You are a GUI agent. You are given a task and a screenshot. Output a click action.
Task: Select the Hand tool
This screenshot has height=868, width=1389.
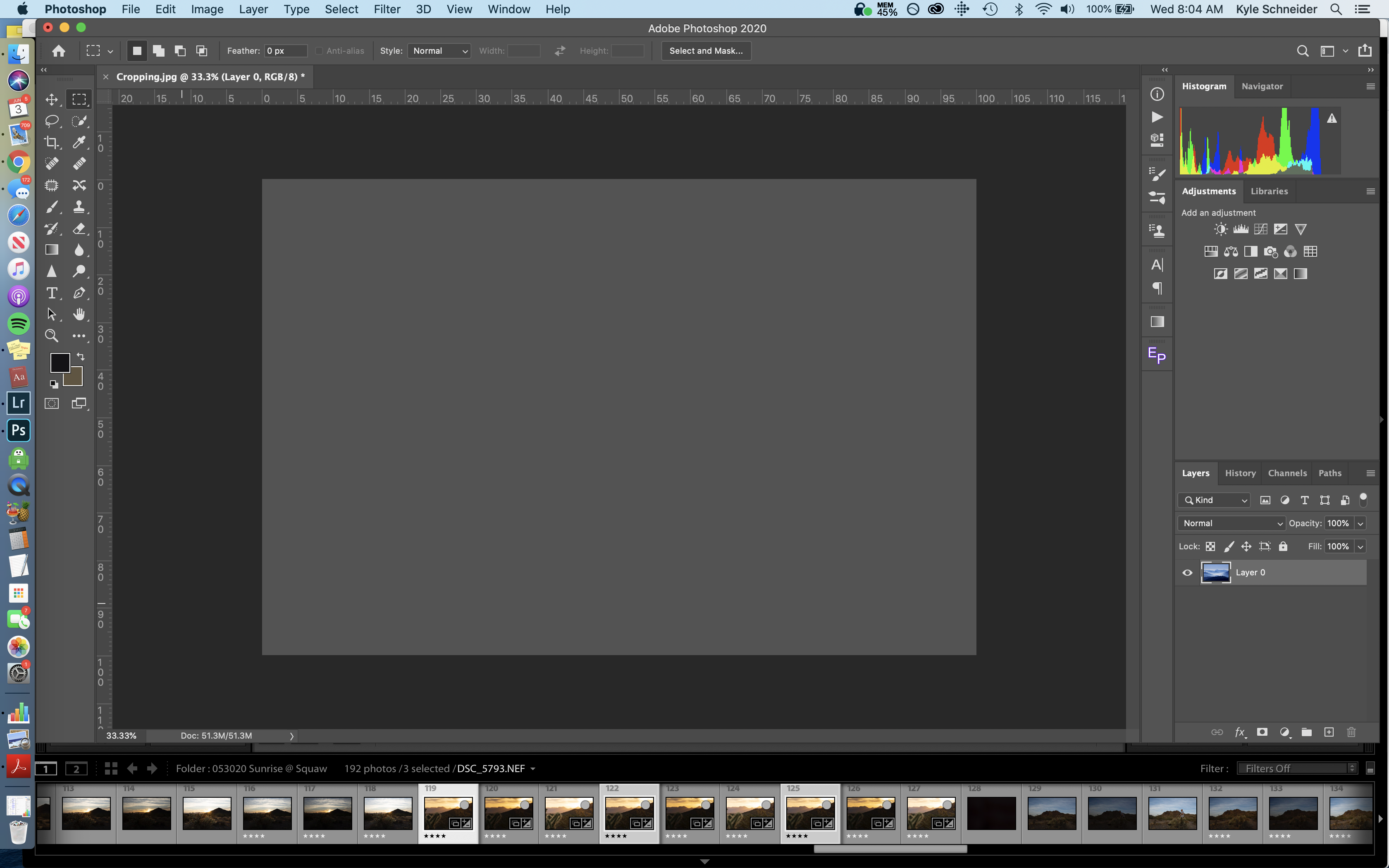tap(79, 314)
